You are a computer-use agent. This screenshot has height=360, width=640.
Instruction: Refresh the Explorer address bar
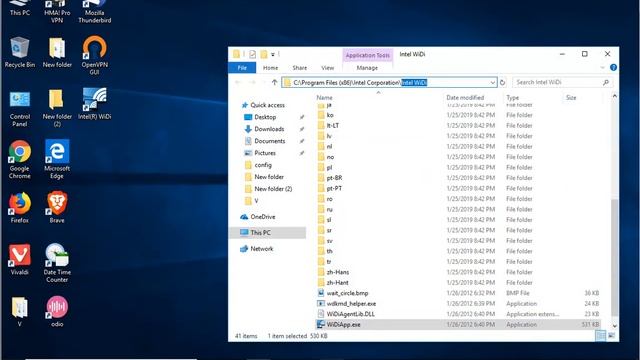click(x=502, y=82)
